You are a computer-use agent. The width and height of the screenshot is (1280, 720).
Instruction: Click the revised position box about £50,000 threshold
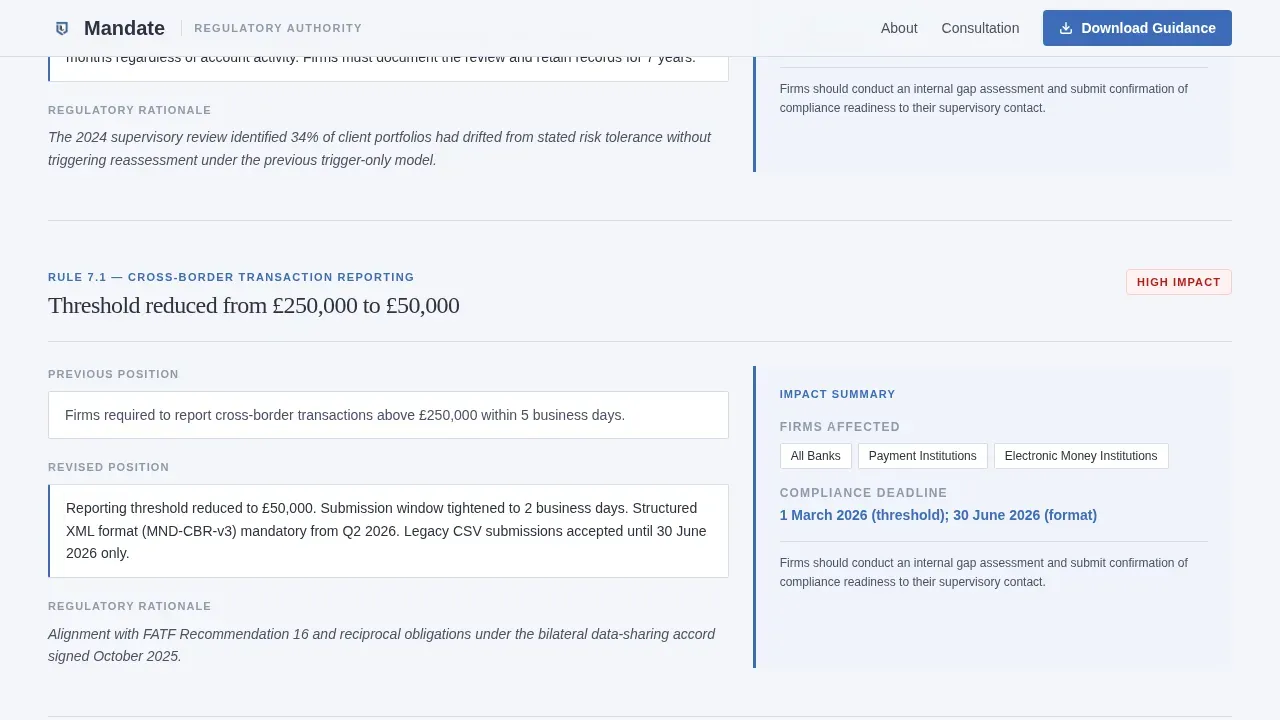point(388,531)
